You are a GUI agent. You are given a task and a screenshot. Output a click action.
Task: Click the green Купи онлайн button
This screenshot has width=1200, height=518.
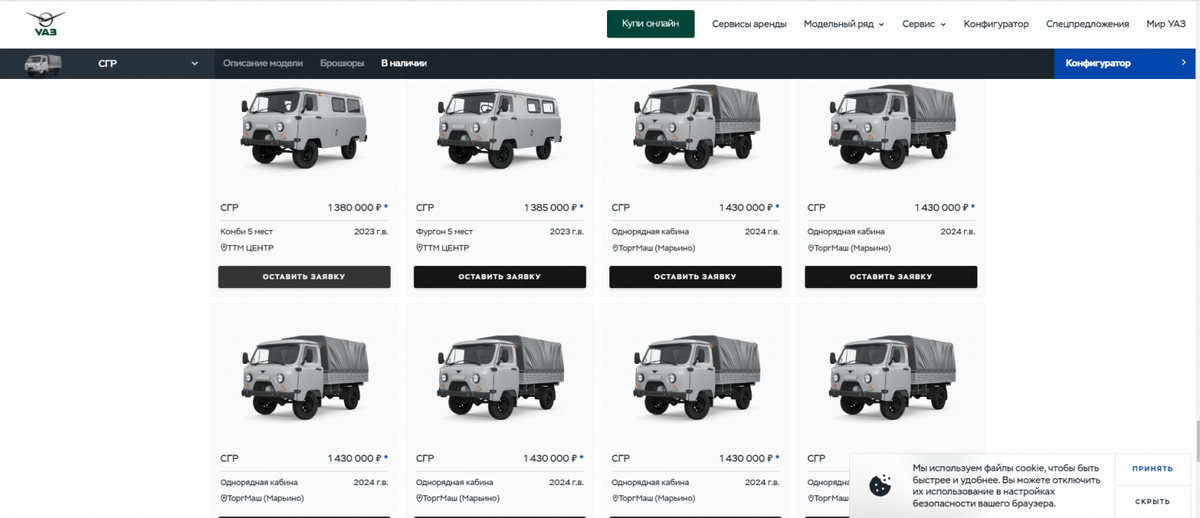[x=650, y=24]
